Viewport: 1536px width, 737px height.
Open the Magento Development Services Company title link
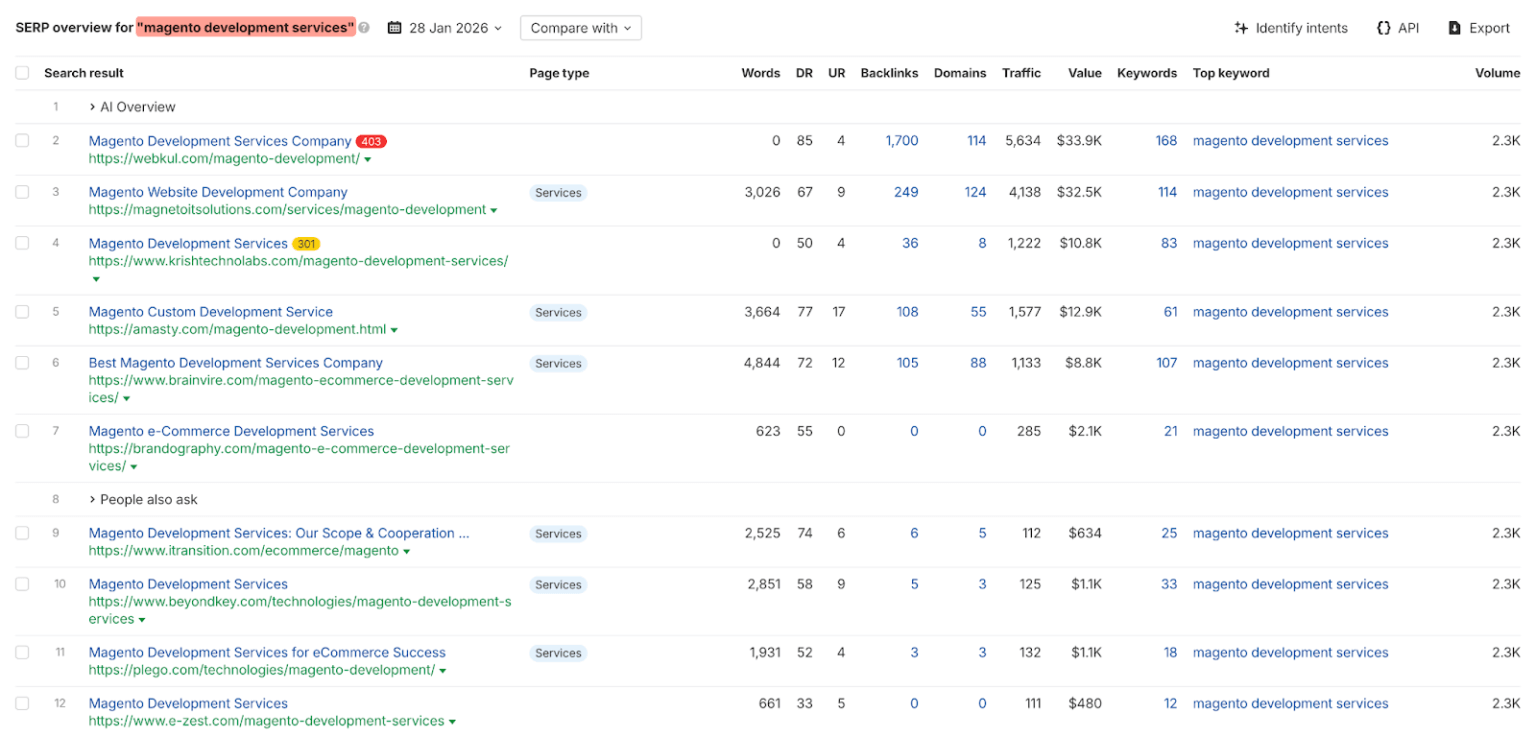click(x=220, y=141)
